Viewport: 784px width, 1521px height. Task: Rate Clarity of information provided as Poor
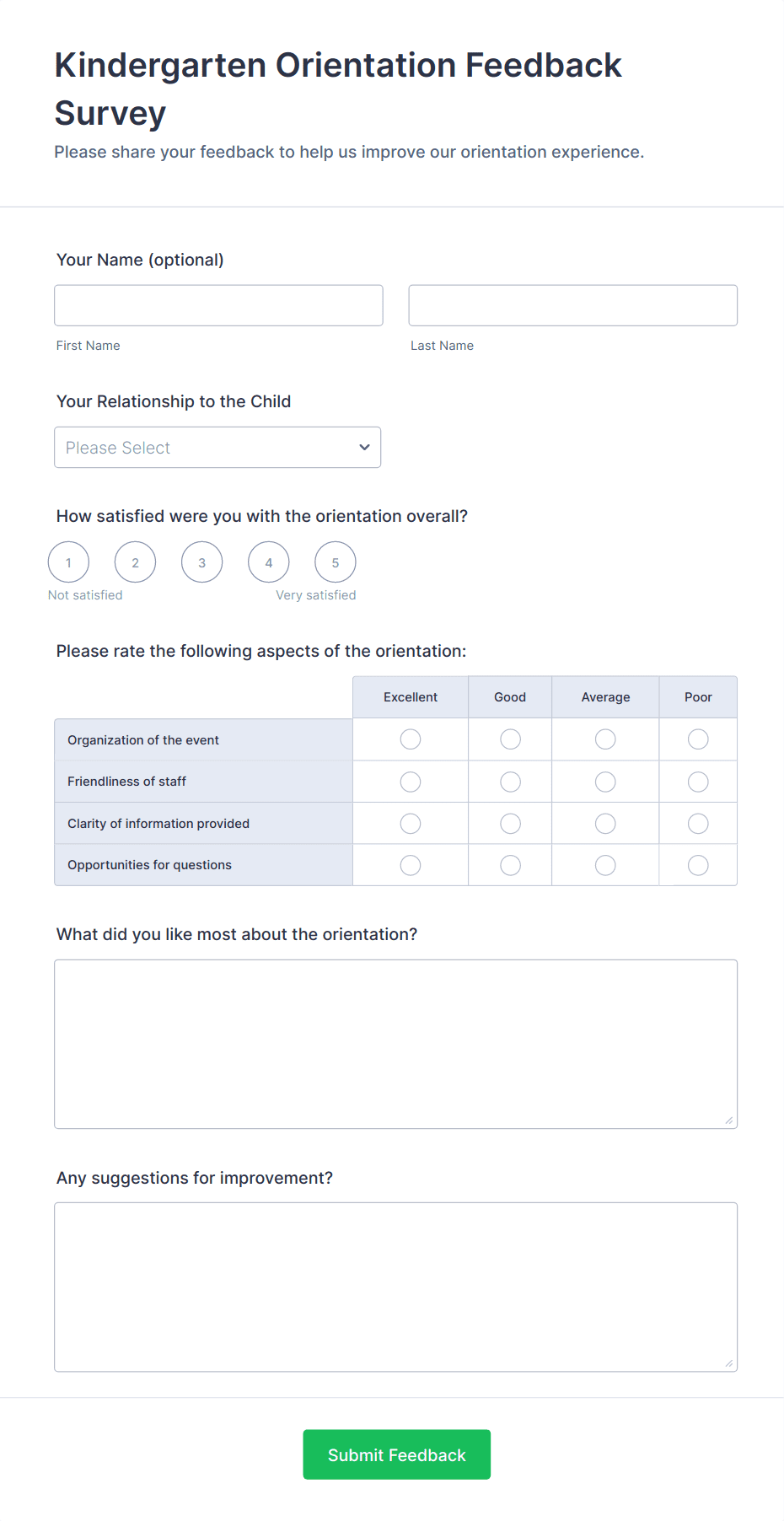(x=698, y=823)
